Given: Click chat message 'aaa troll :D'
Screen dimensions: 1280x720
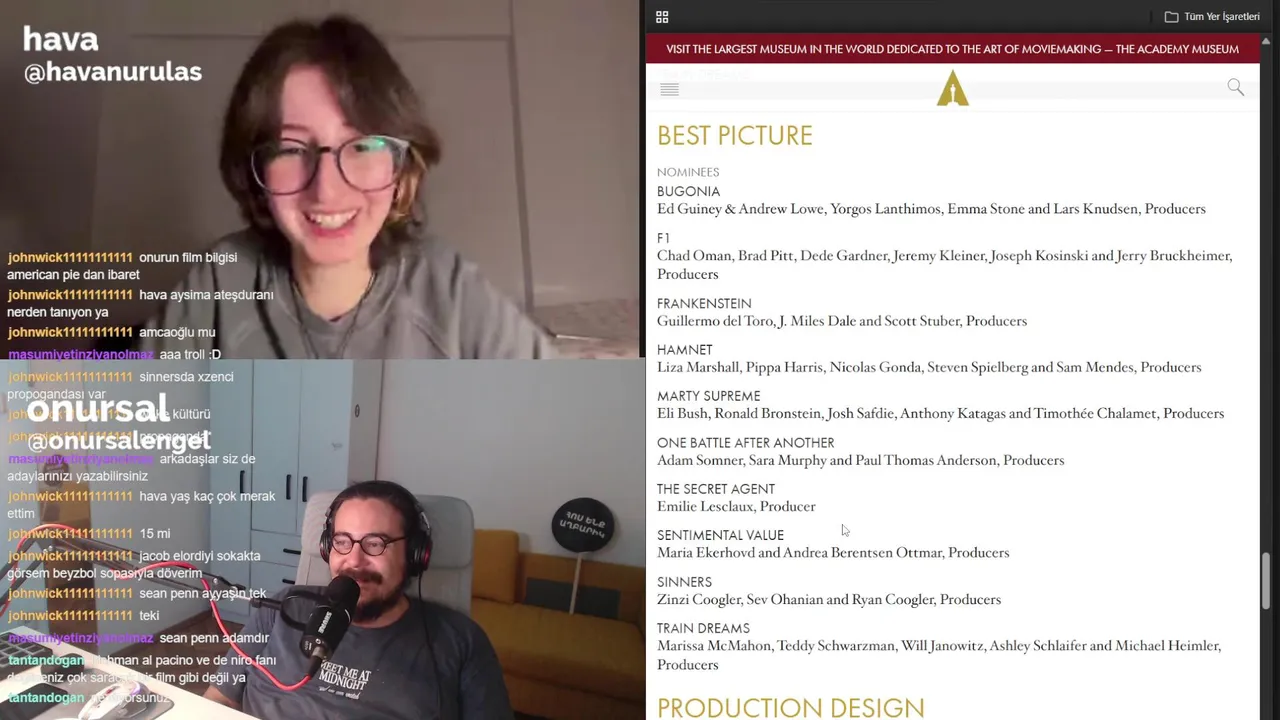Looking at the screenshot, I should [114, 354].
